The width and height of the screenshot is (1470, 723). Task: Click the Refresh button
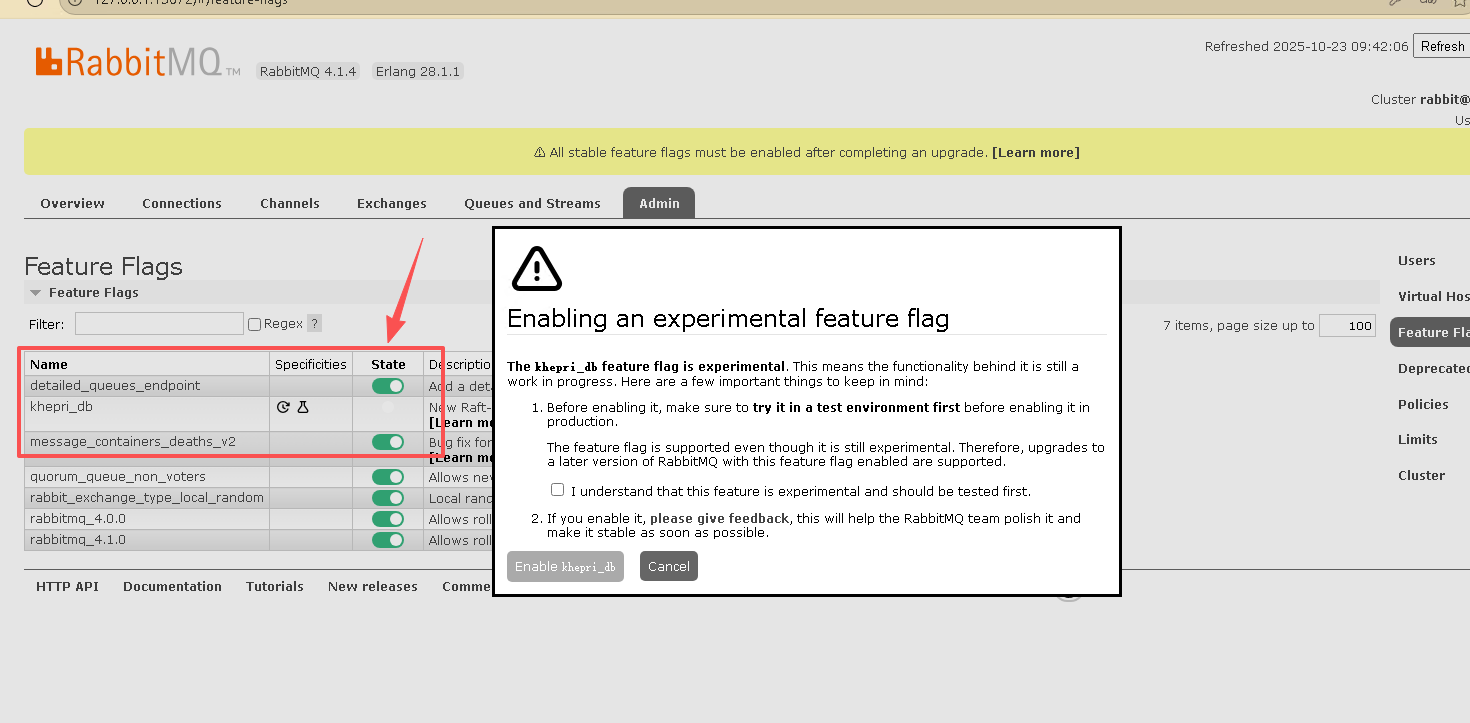pyautogui.click(x=1441, y=46)
